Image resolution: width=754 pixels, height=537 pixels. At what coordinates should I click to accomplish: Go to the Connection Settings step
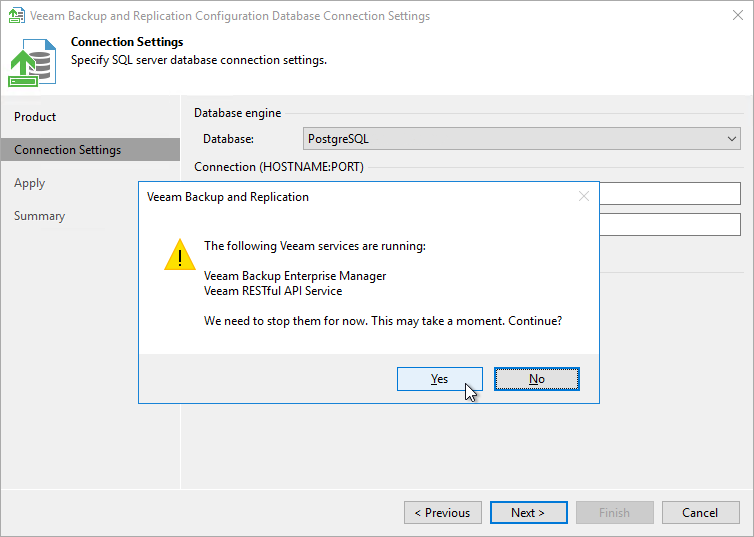(68, 150)
